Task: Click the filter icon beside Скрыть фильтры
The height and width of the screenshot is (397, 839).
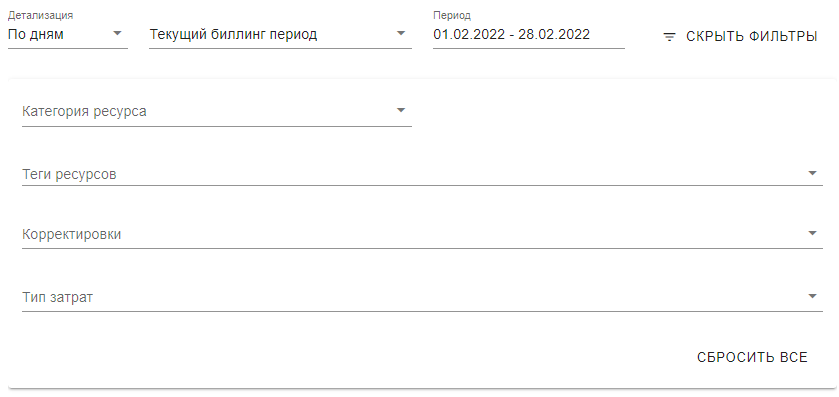Action: [x=669, y=37]
